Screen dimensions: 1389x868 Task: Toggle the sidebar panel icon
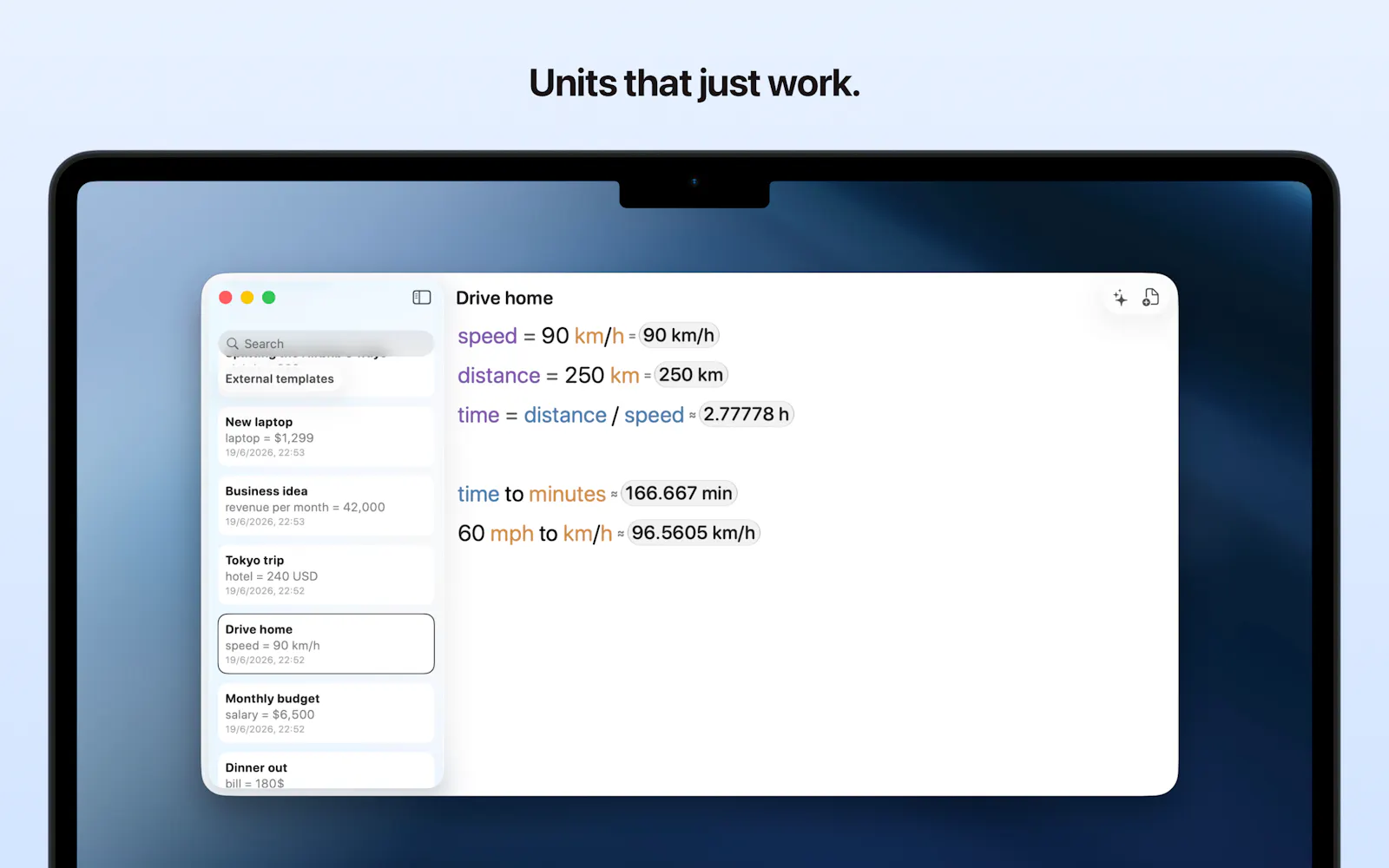click(x=422, y=298)
